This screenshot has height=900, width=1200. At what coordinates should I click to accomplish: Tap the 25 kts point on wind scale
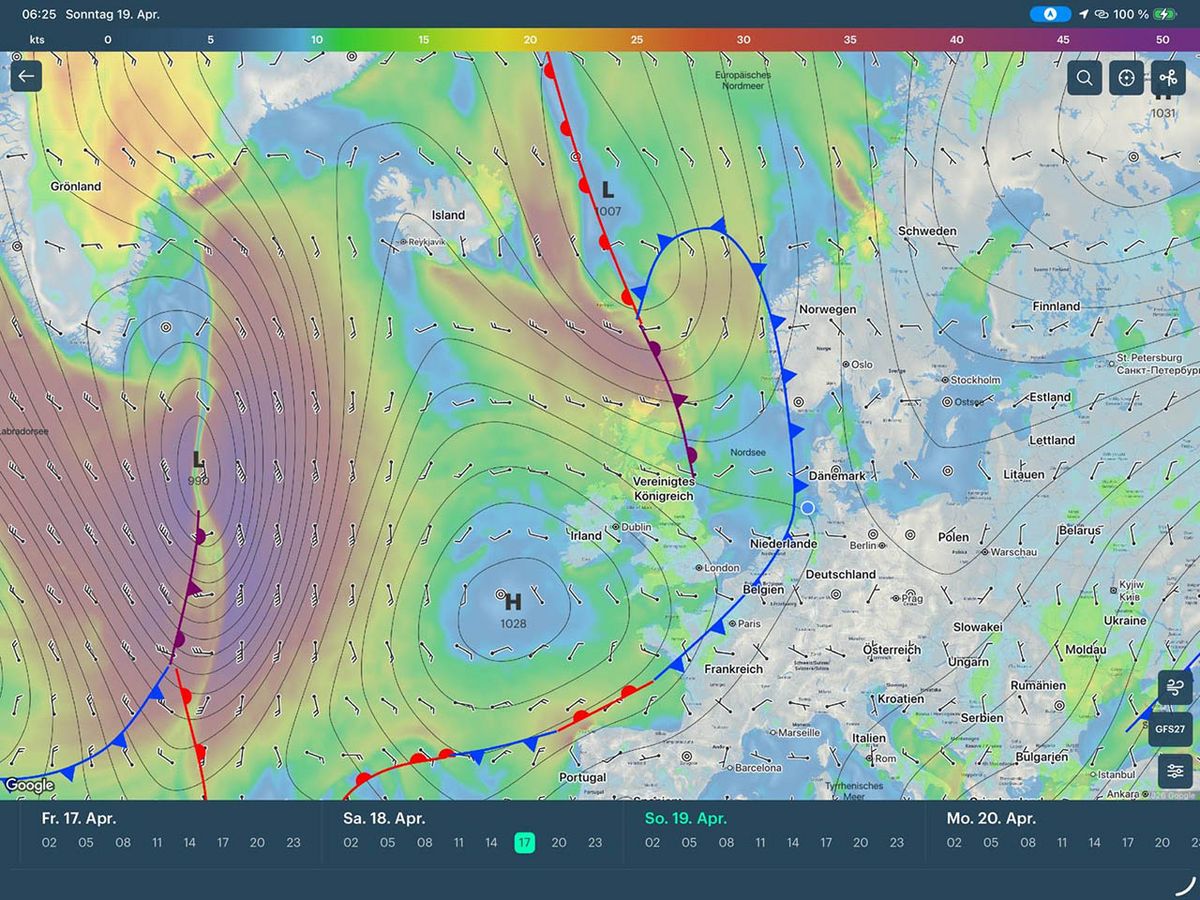(637, 39)
